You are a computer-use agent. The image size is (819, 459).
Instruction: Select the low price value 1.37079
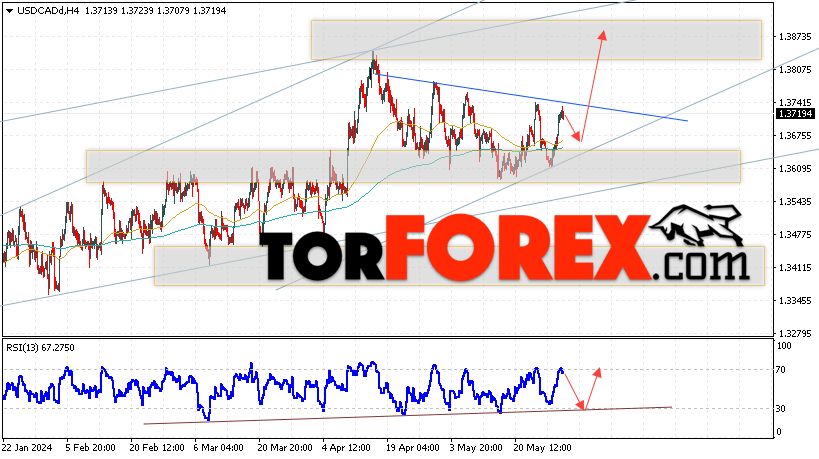(173, 10)
